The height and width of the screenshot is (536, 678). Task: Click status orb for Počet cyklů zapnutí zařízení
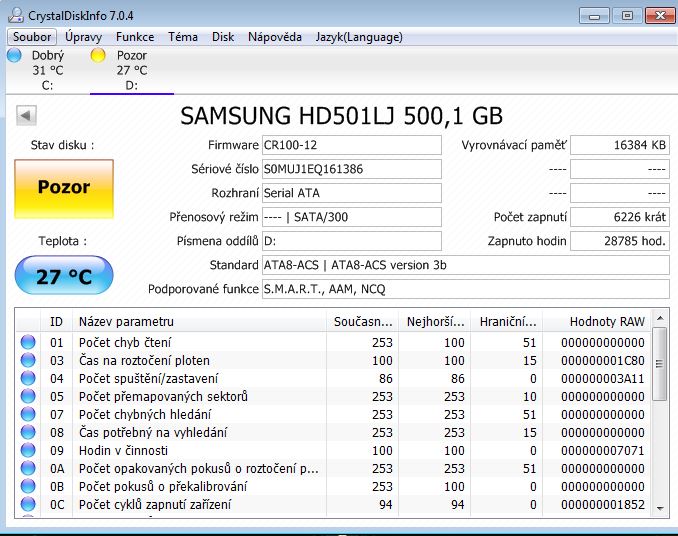[x=28, y=505]
